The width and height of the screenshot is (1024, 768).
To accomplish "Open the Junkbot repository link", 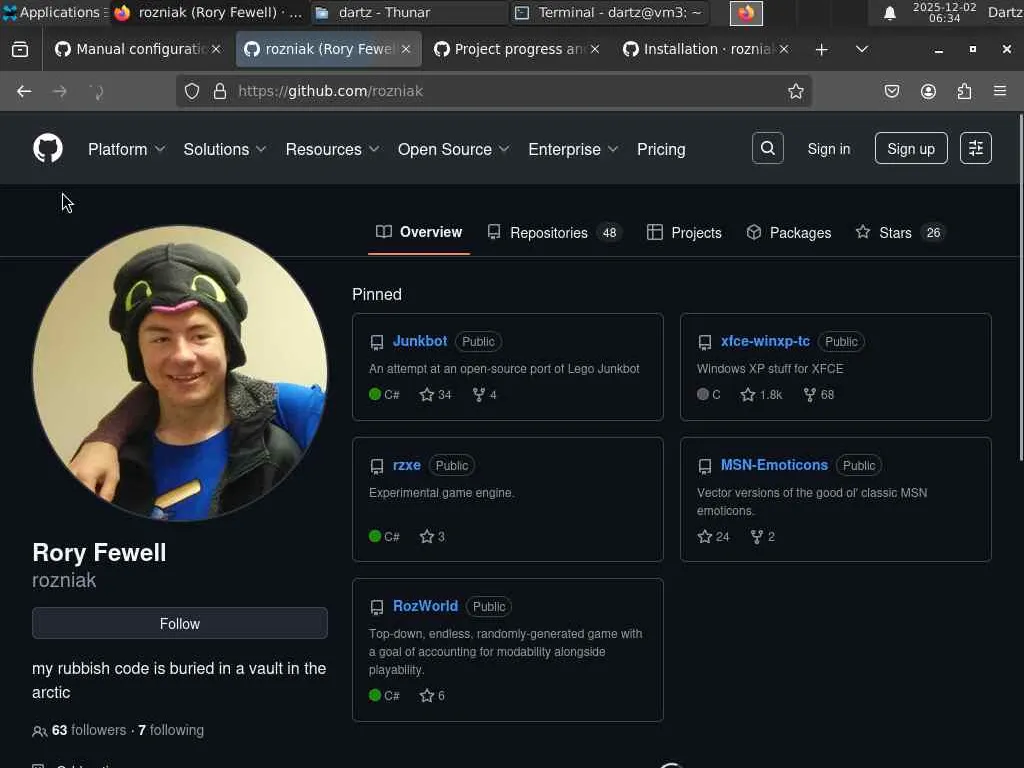I will pos(420,341).
